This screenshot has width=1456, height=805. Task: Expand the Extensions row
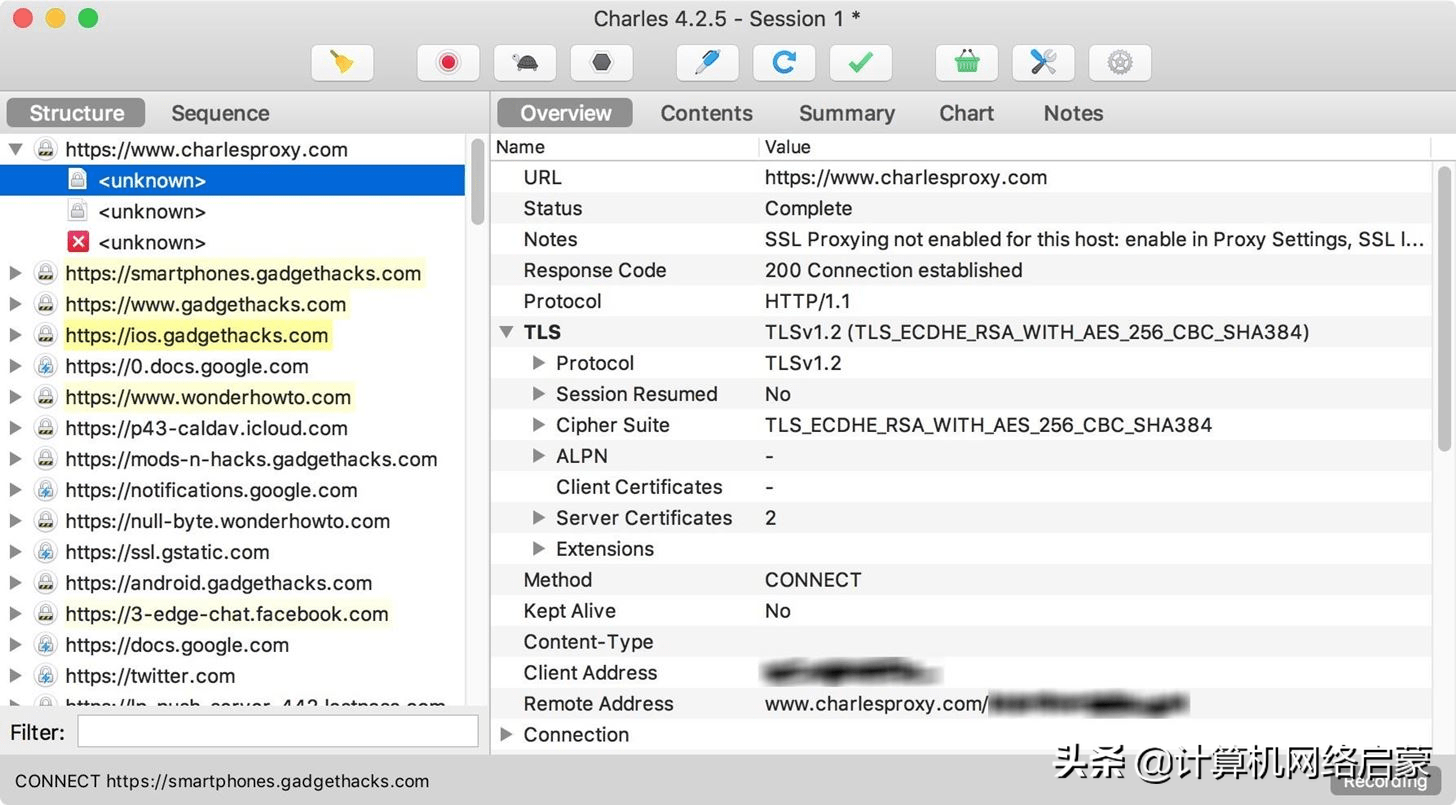coord(539,549)
